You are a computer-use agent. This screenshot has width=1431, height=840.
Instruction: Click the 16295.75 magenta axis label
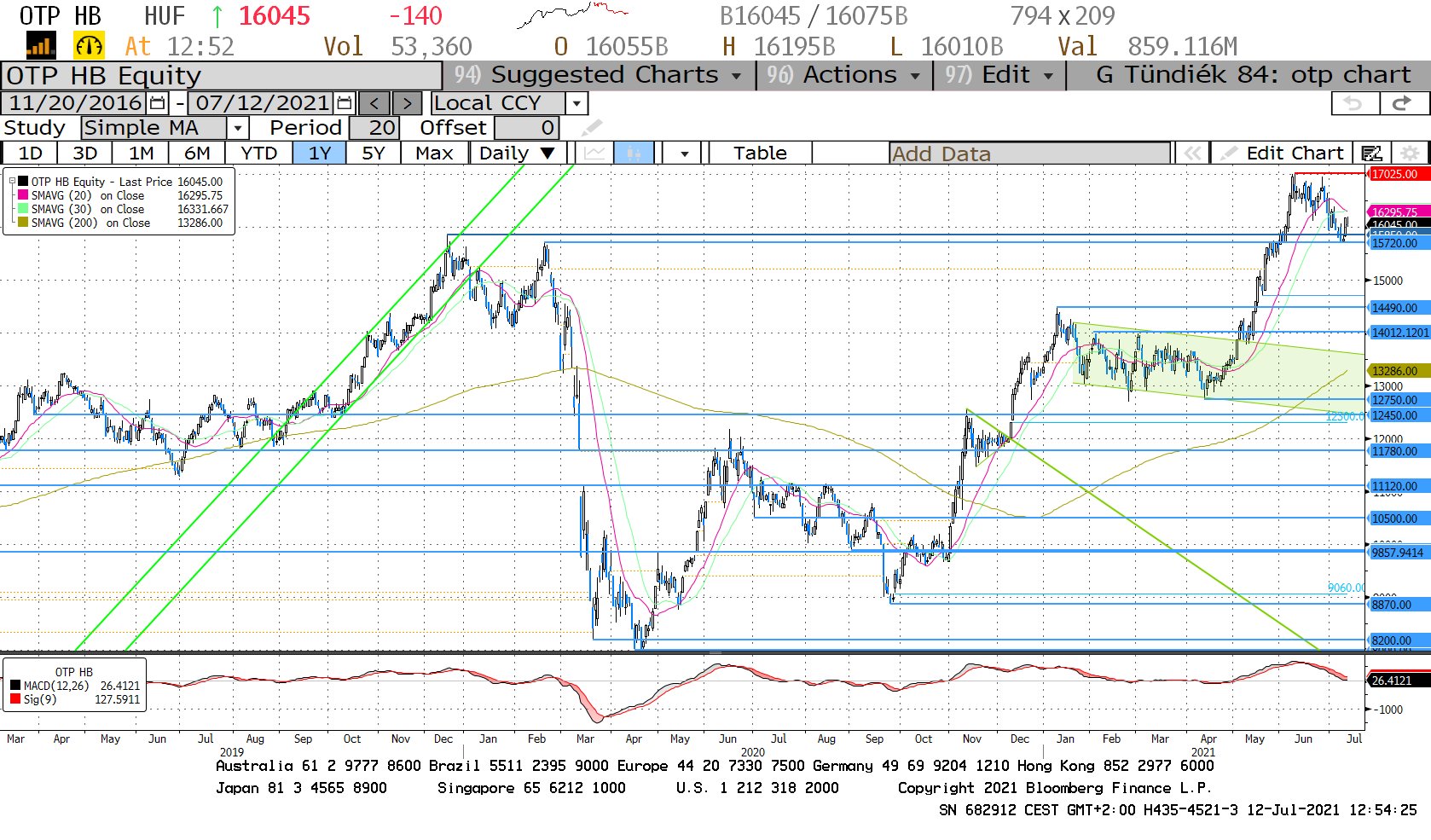pyautogui.click(x=1399, y=211)
